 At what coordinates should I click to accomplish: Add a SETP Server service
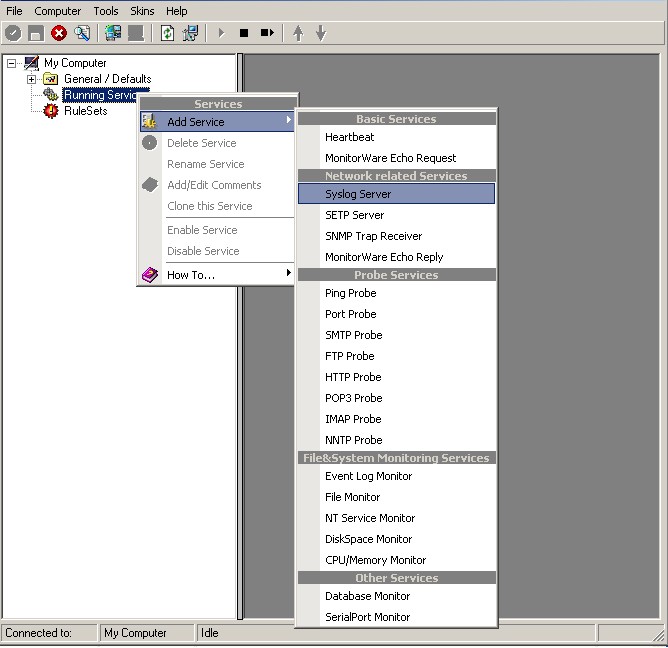point(397,215)
